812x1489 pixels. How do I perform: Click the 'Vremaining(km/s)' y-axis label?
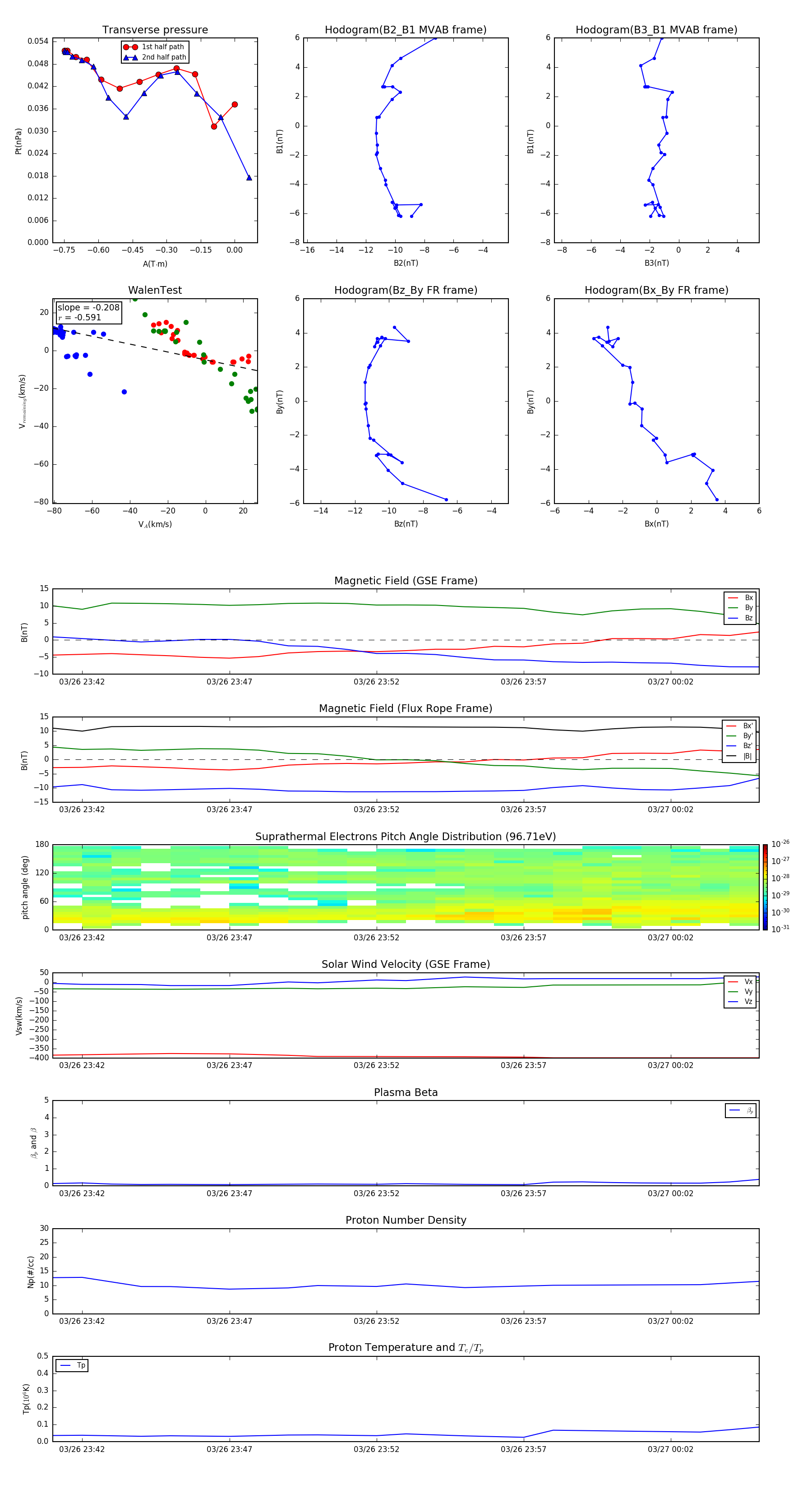[22, 401]
